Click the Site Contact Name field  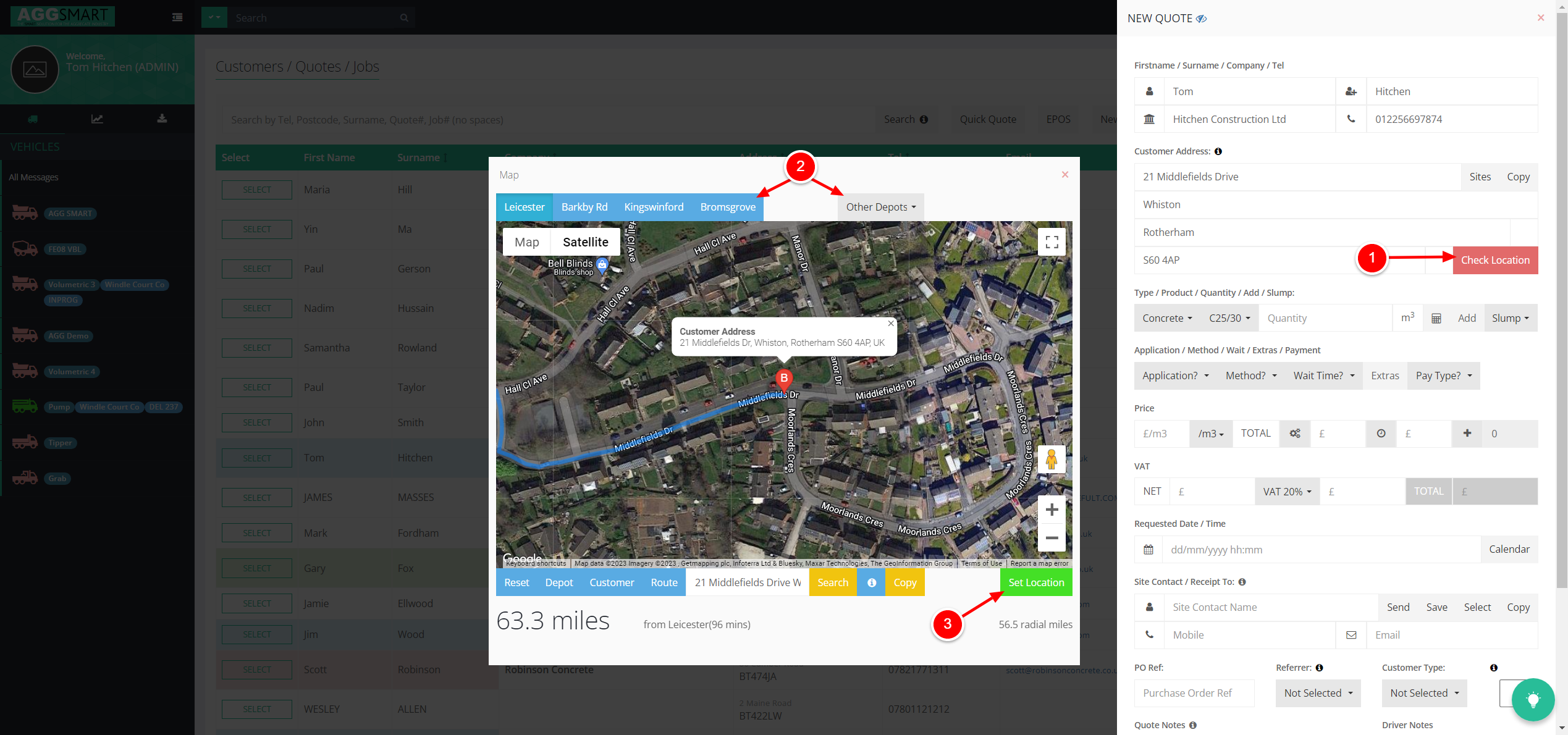1271,607
